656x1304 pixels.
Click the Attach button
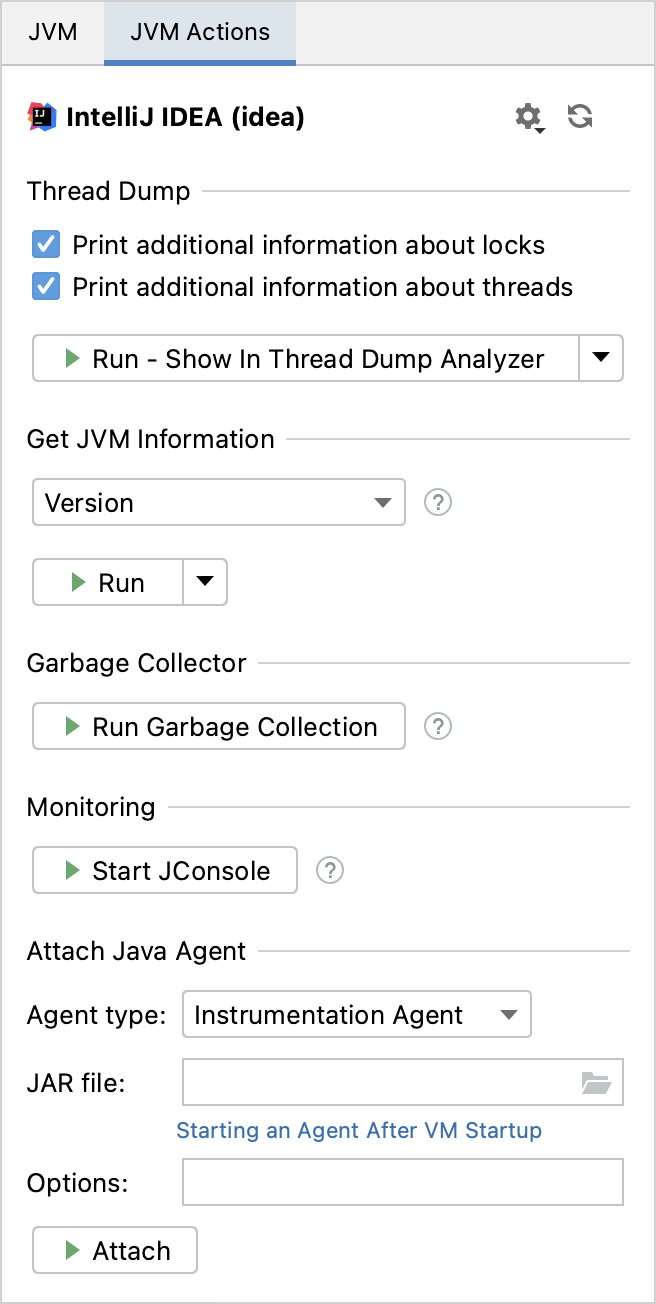pos(115,1250)
